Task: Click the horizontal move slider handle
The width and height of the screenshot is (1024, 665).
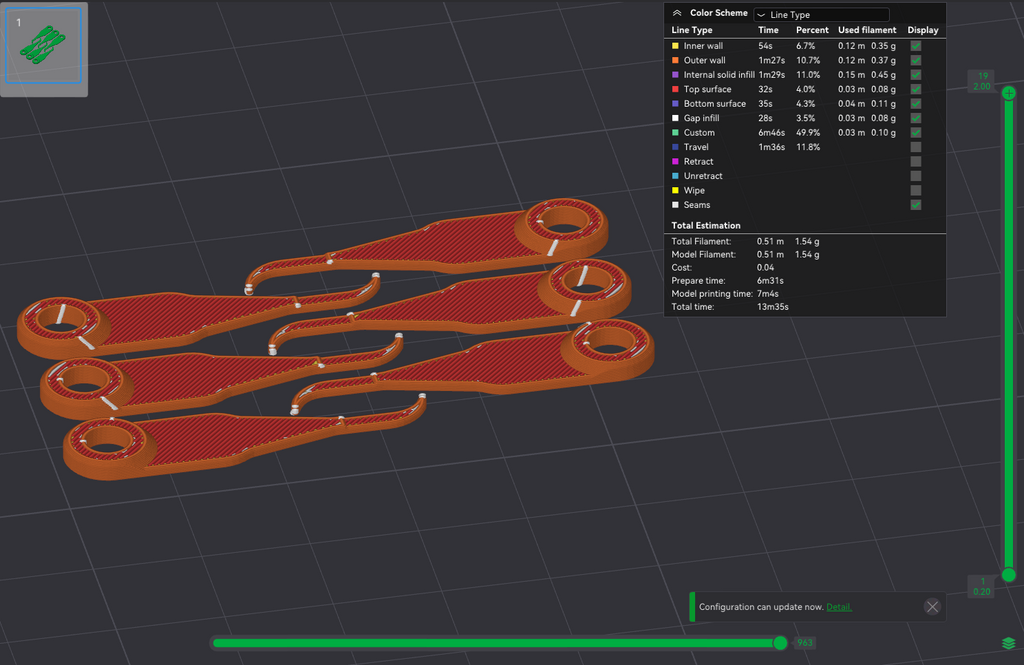Action: point(780,643)
